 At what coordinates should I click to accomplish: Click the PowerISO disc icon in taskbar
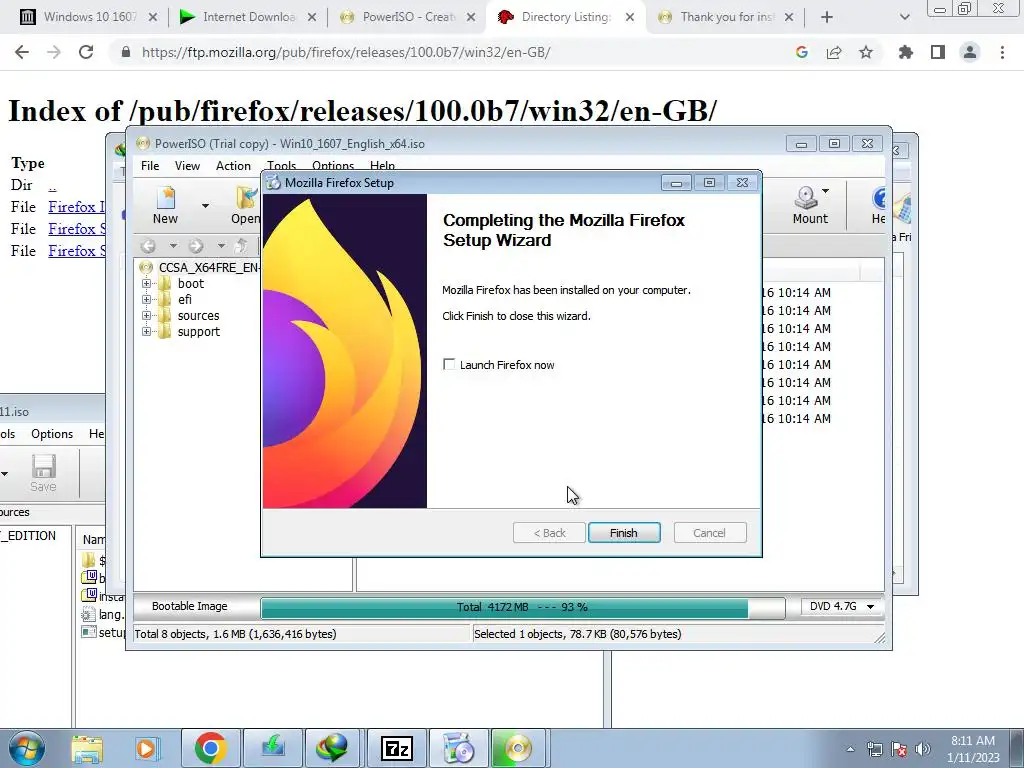click(517, 748)
